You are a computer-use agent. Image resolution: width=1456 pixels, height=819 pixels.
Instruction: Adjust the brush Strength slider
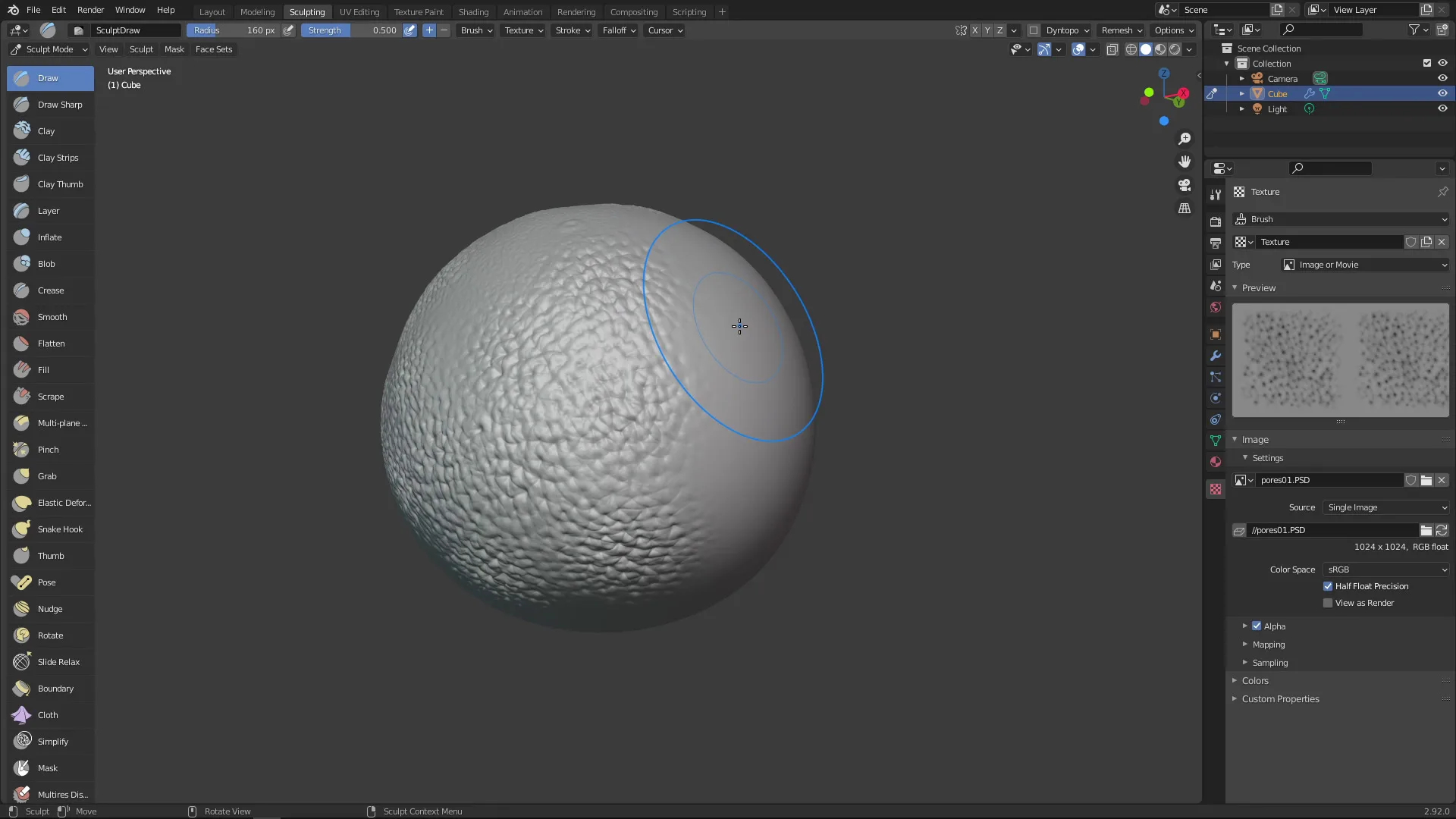[351, 30]
